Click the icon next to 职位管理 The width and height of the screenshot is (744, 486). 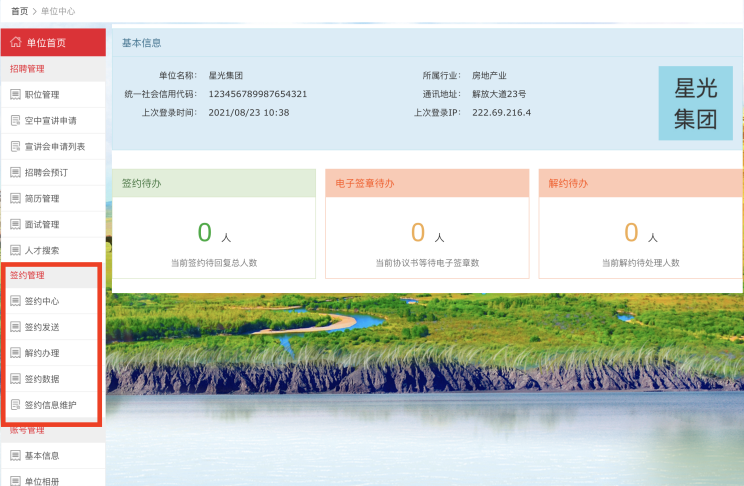[x=15, y=95]
